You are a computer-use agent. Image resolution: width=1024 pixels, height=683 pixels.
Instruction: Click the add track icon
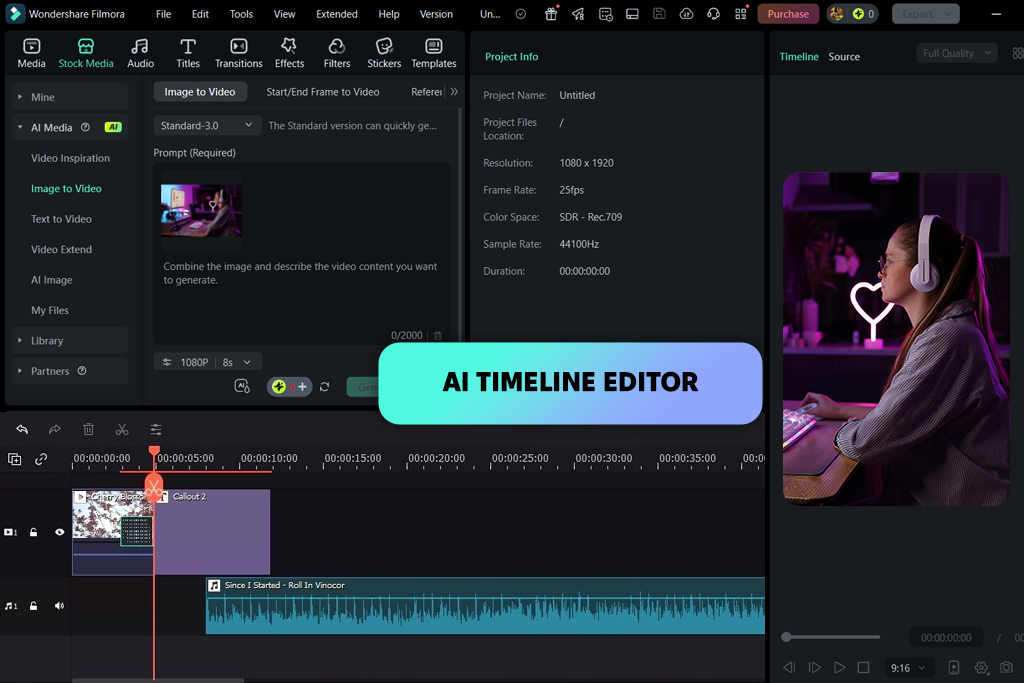[x=14, y=459]
